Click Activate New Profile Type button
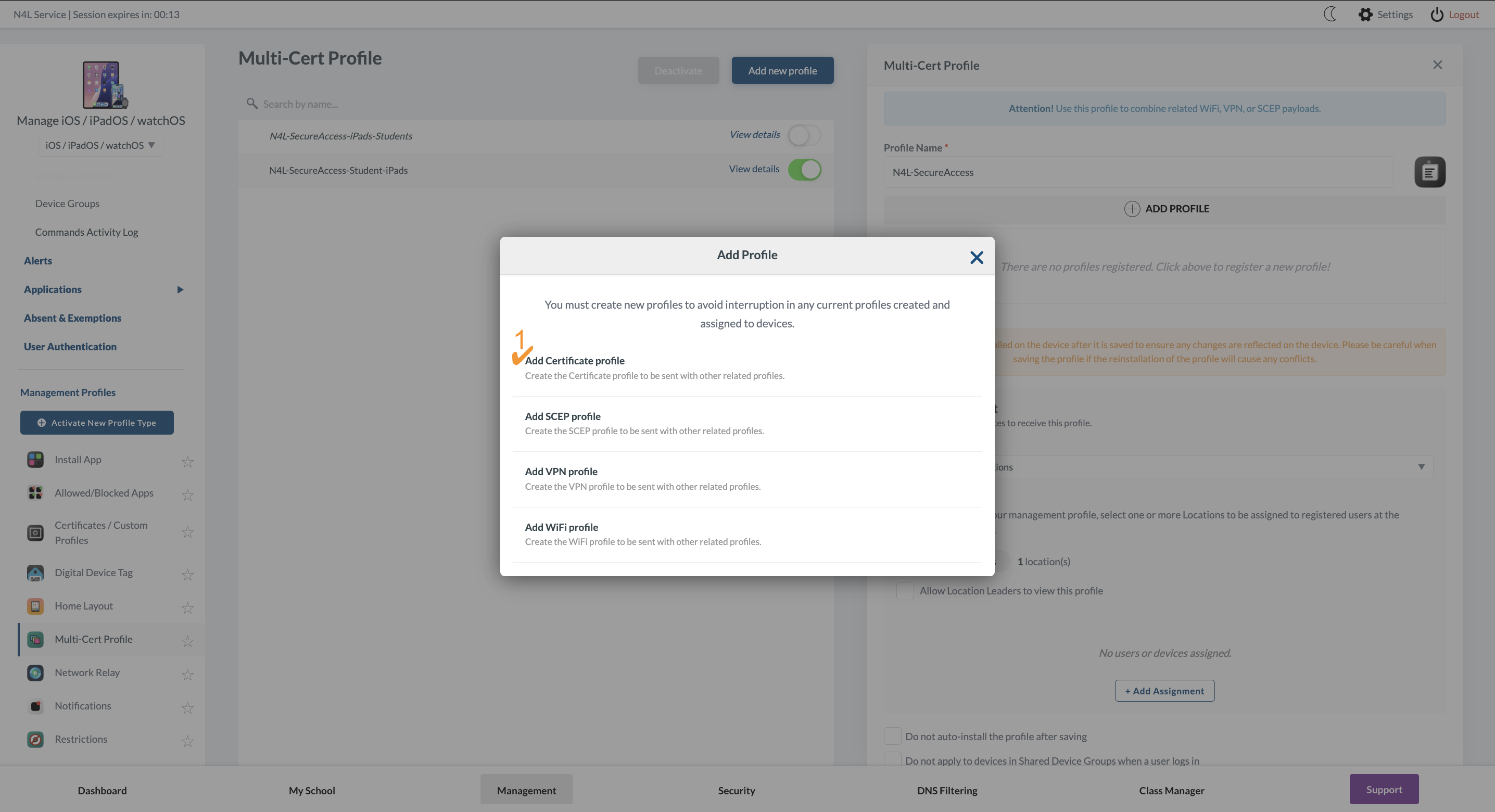1495x812 pixels. (x=97, y=423)
